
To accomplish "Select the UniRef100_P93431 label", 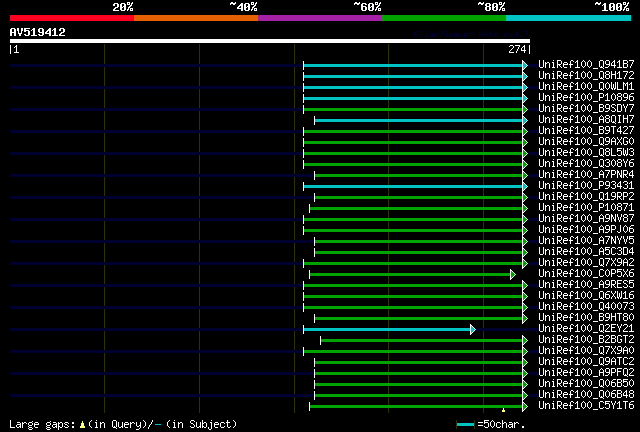I will point(586,185).
